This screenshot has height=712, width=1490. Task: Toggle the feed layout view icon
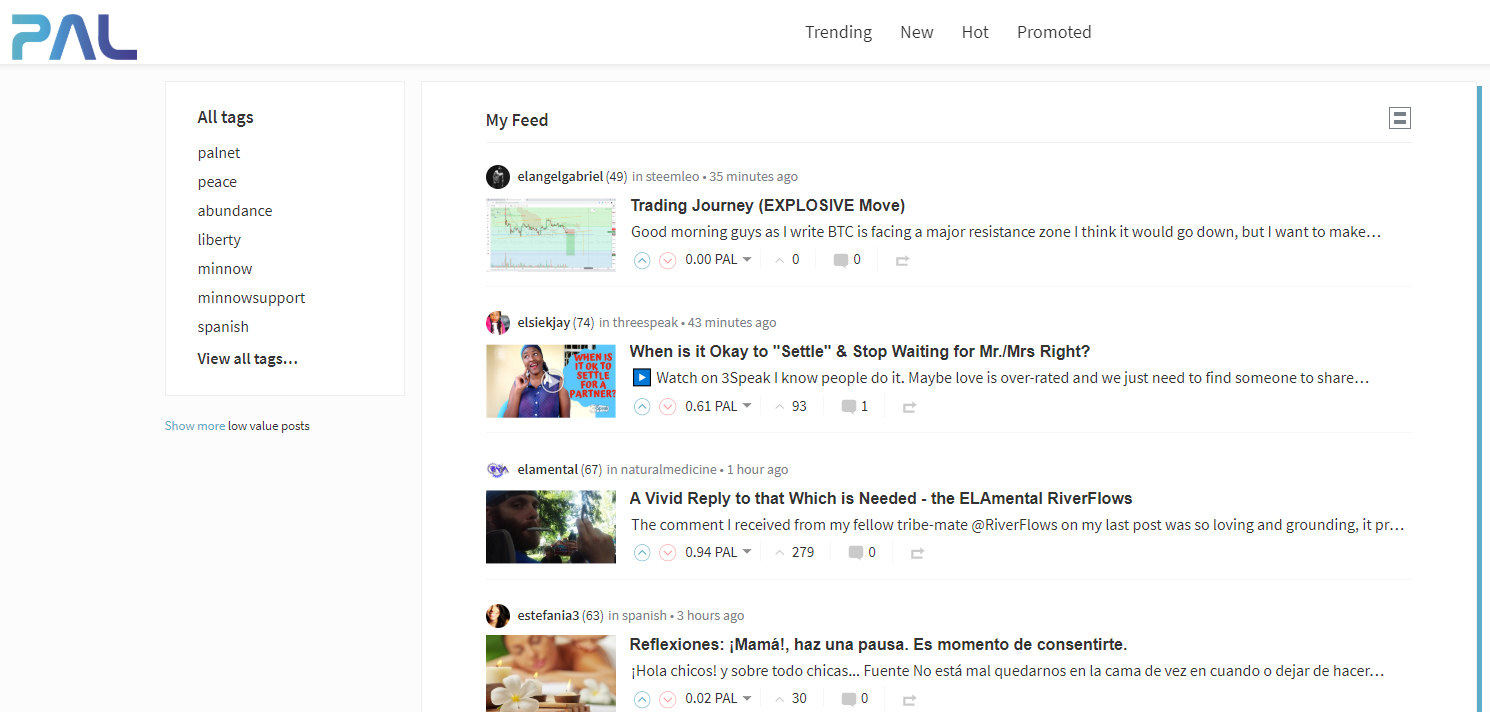point(1400,118)
